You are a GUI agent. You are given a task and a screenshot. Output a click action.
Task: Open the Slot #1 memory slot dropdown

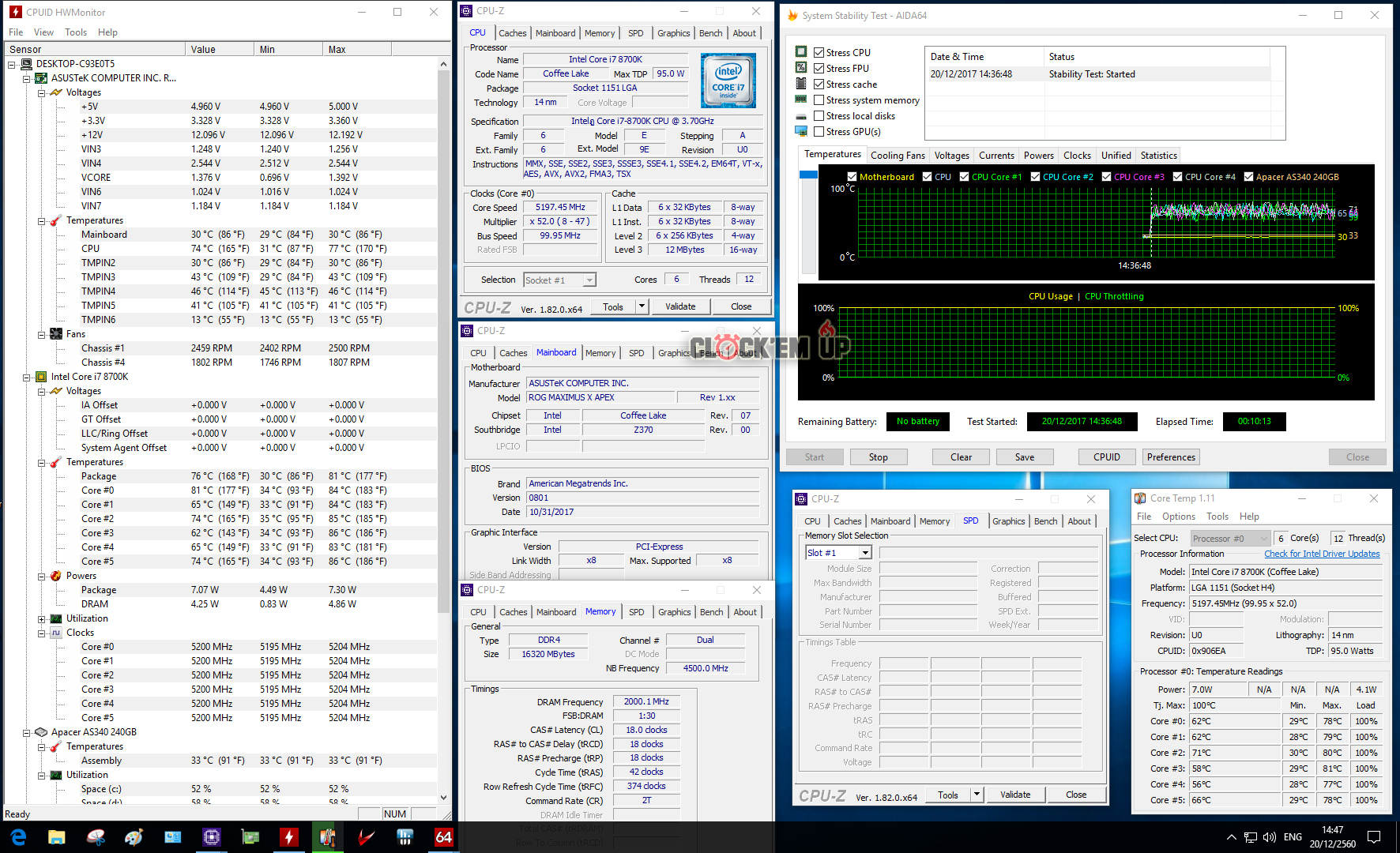click(865, 553)
